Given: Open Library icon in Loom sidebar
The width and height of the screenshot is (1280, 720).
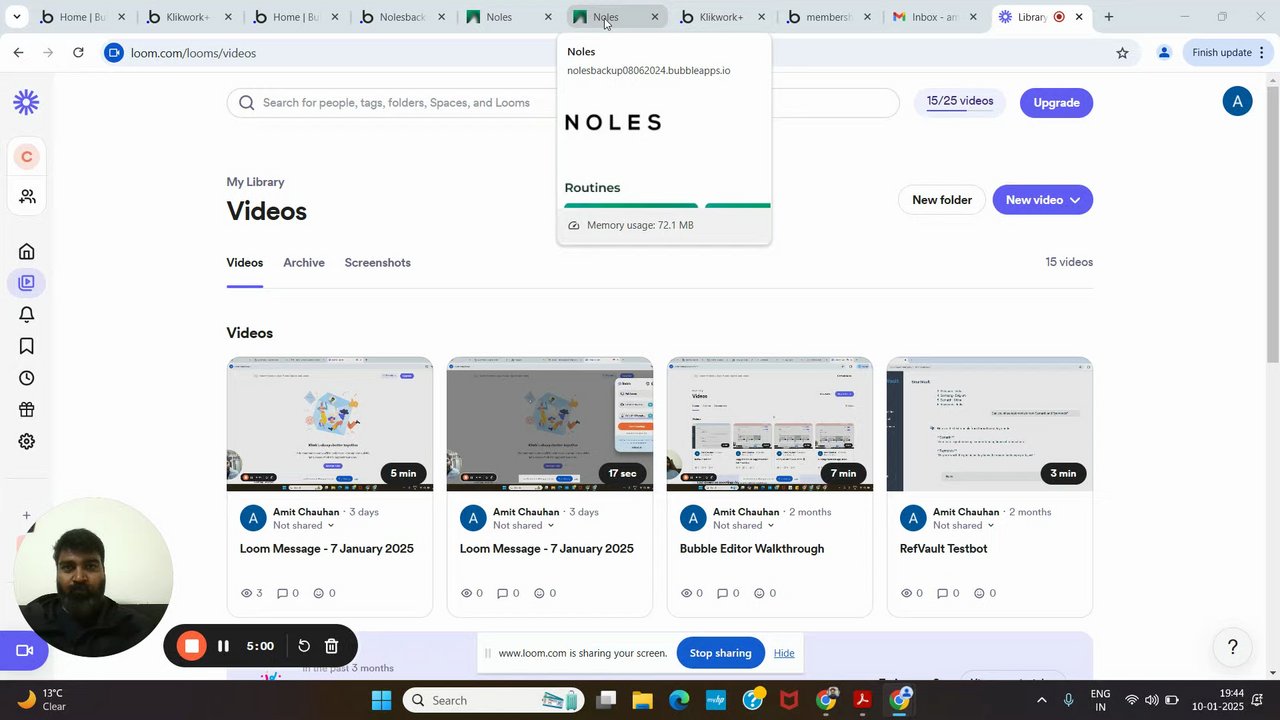Looking at the screenshot, I should [x=27, y=283].
